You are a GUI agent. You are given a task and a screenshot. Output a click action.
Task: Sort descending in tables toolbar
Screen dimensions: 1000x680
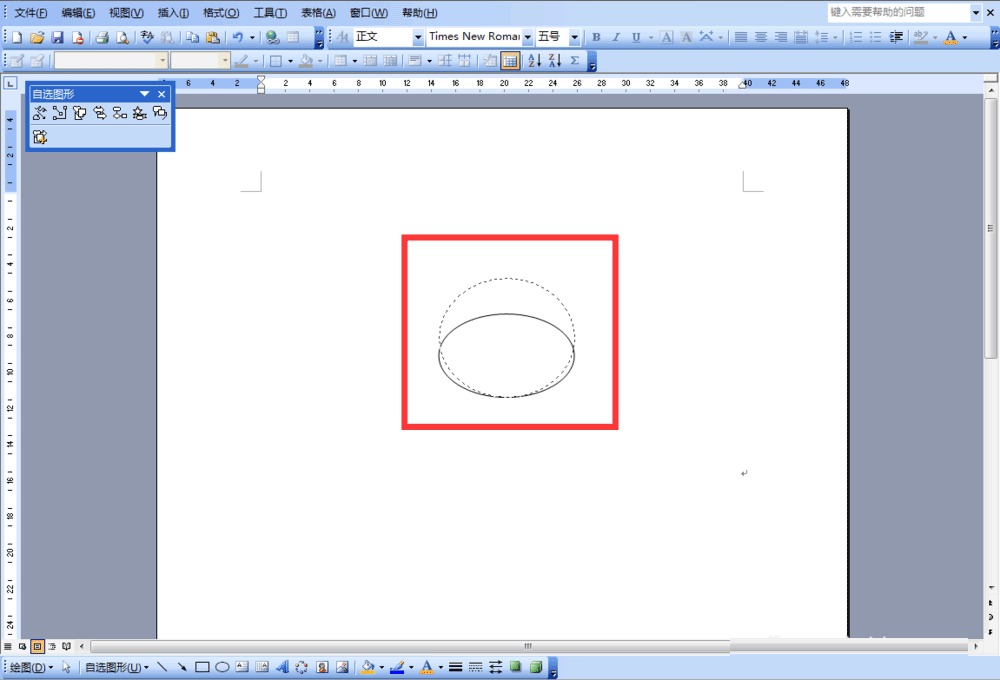click(x=555, y=61)
